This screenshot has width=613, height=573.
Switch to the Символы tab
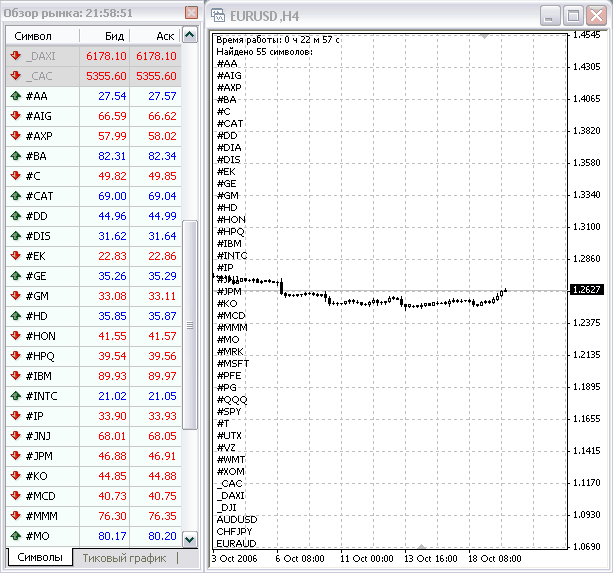tap(40, 557)
